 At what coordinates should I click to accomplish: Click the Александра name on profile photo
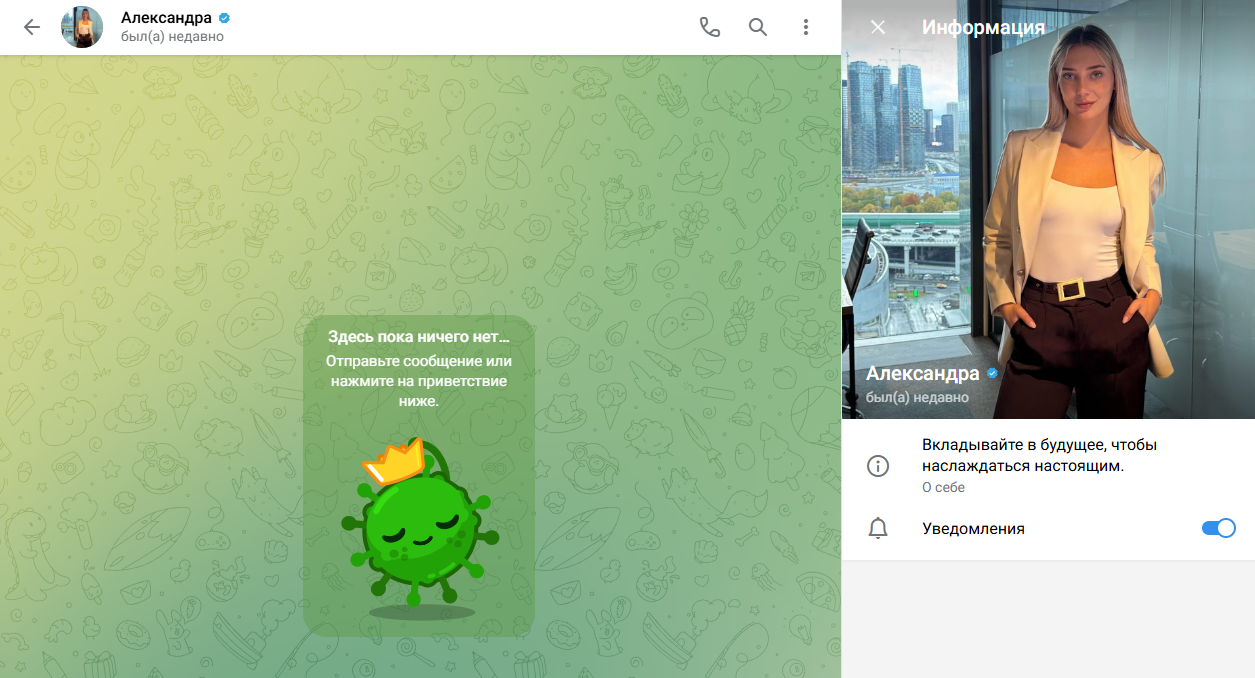point(922,373)
